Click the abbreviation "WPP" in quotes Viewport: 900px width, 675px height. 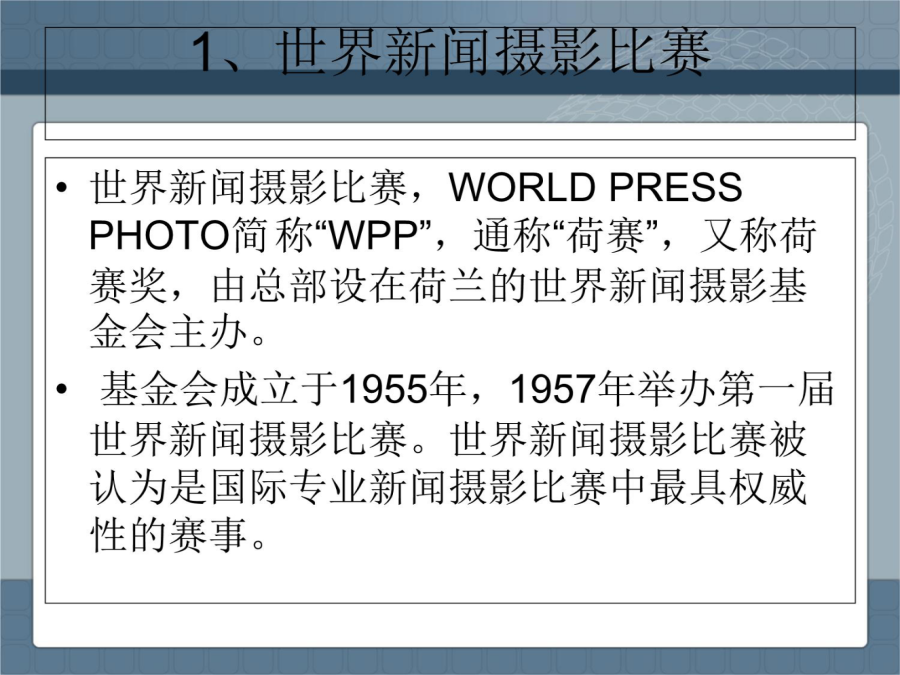tap(371, 236)
